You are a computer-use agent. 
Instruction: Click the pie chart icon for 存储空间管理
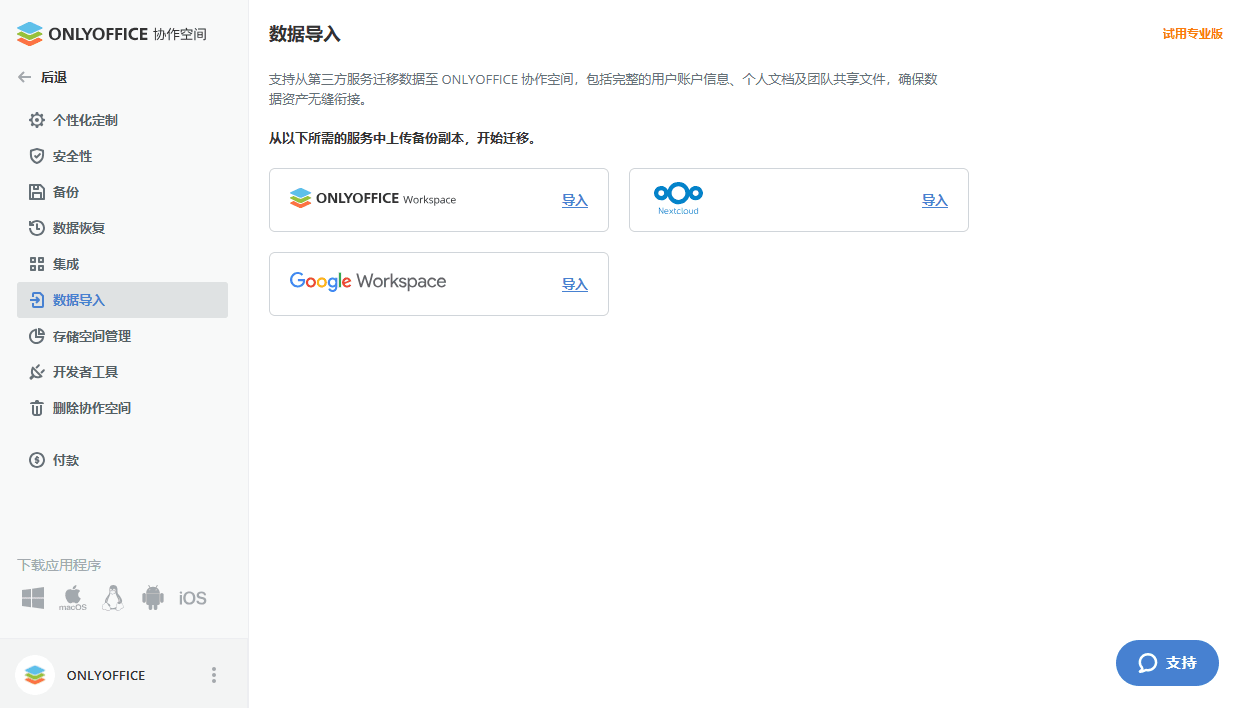pos(37,336)
